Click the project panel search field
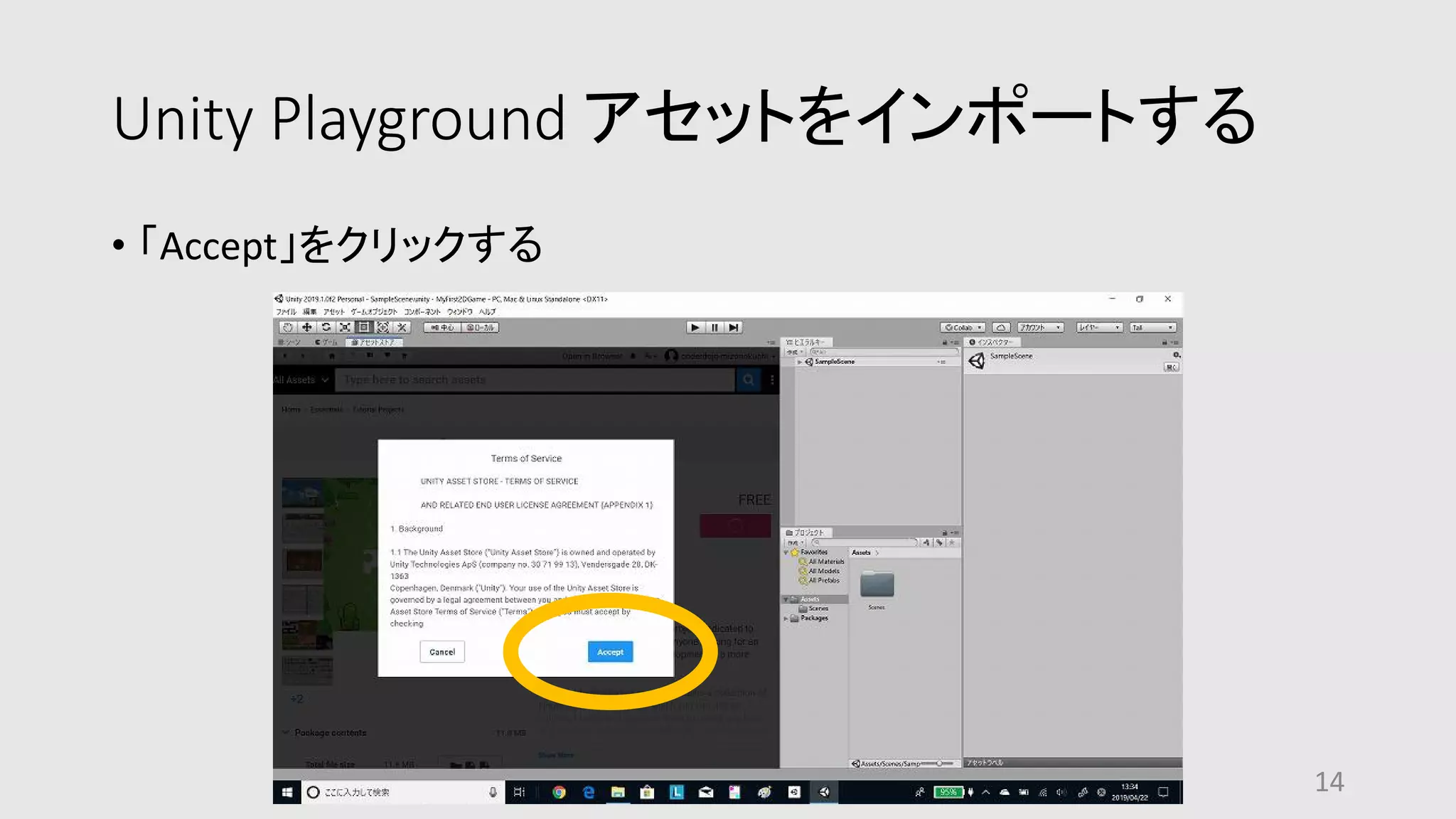This screenshot has height=819, width=1456. 864,542
